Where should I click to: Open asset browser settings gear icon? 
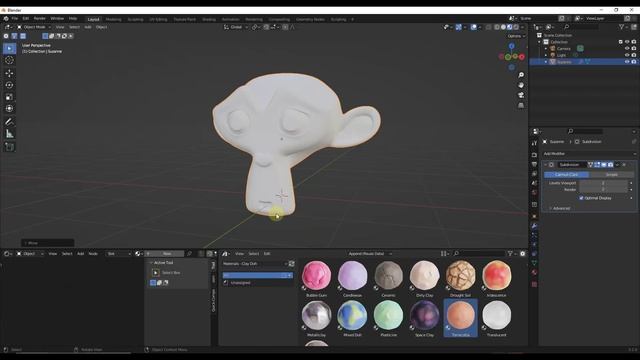(522, 253)
